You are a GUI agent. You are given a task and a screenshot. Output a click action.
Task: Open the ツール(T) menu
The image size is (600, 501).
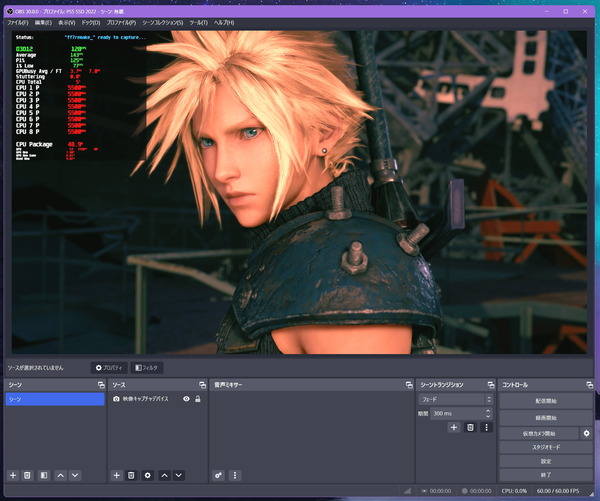(x=198, y=21)
